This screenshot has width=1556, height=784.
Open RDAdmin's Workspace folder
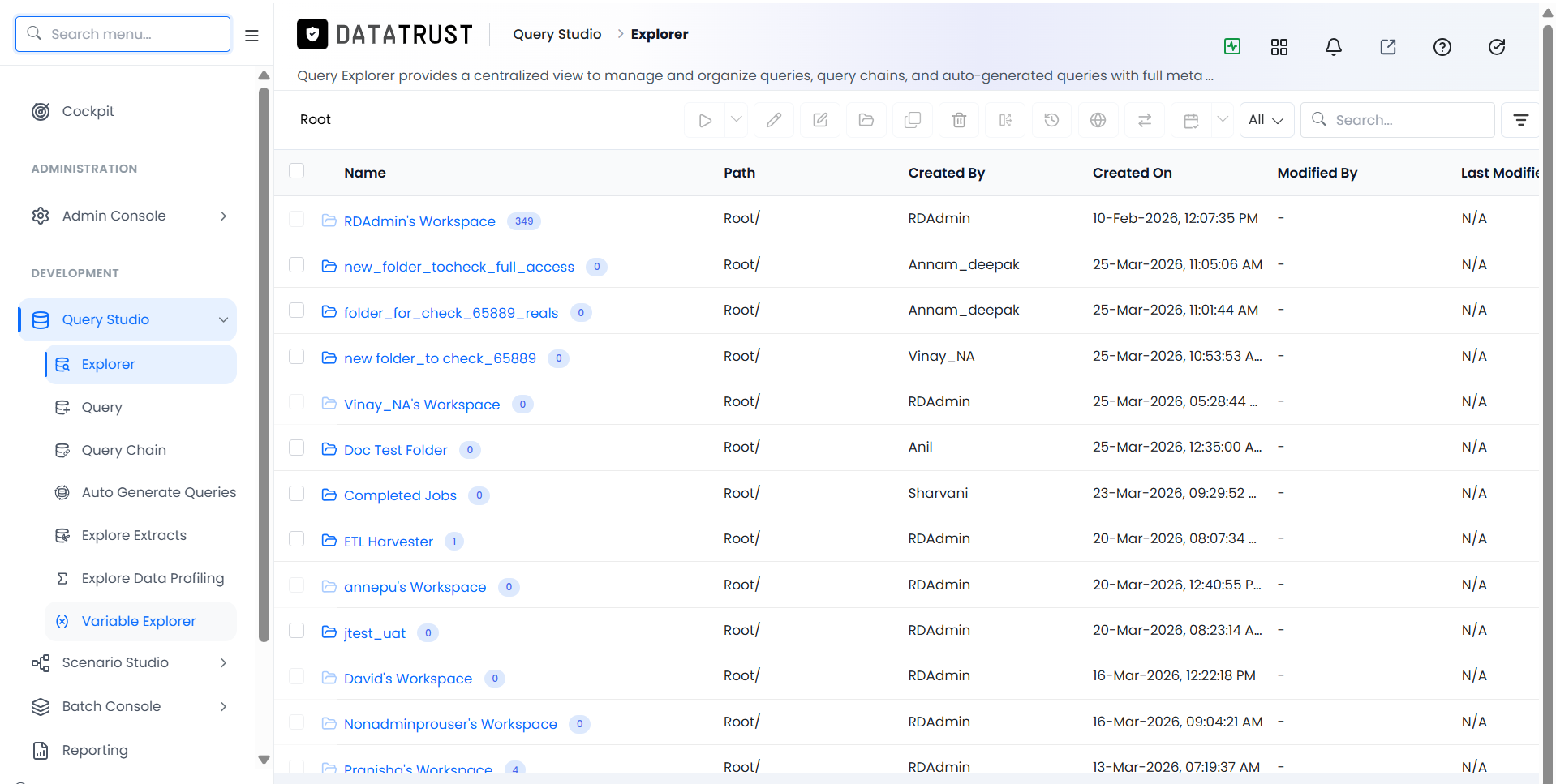419,221
